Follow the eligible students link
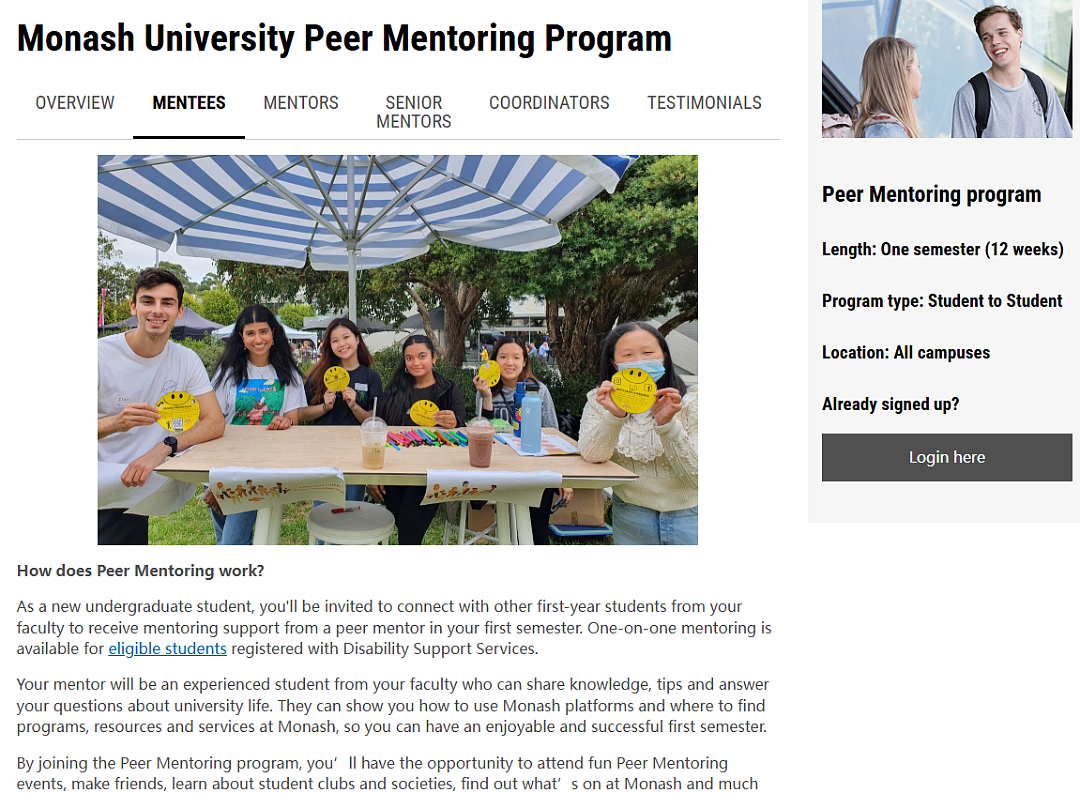Screen dimensions: 1080x793 pyautogui.click(x=167, y=648)
